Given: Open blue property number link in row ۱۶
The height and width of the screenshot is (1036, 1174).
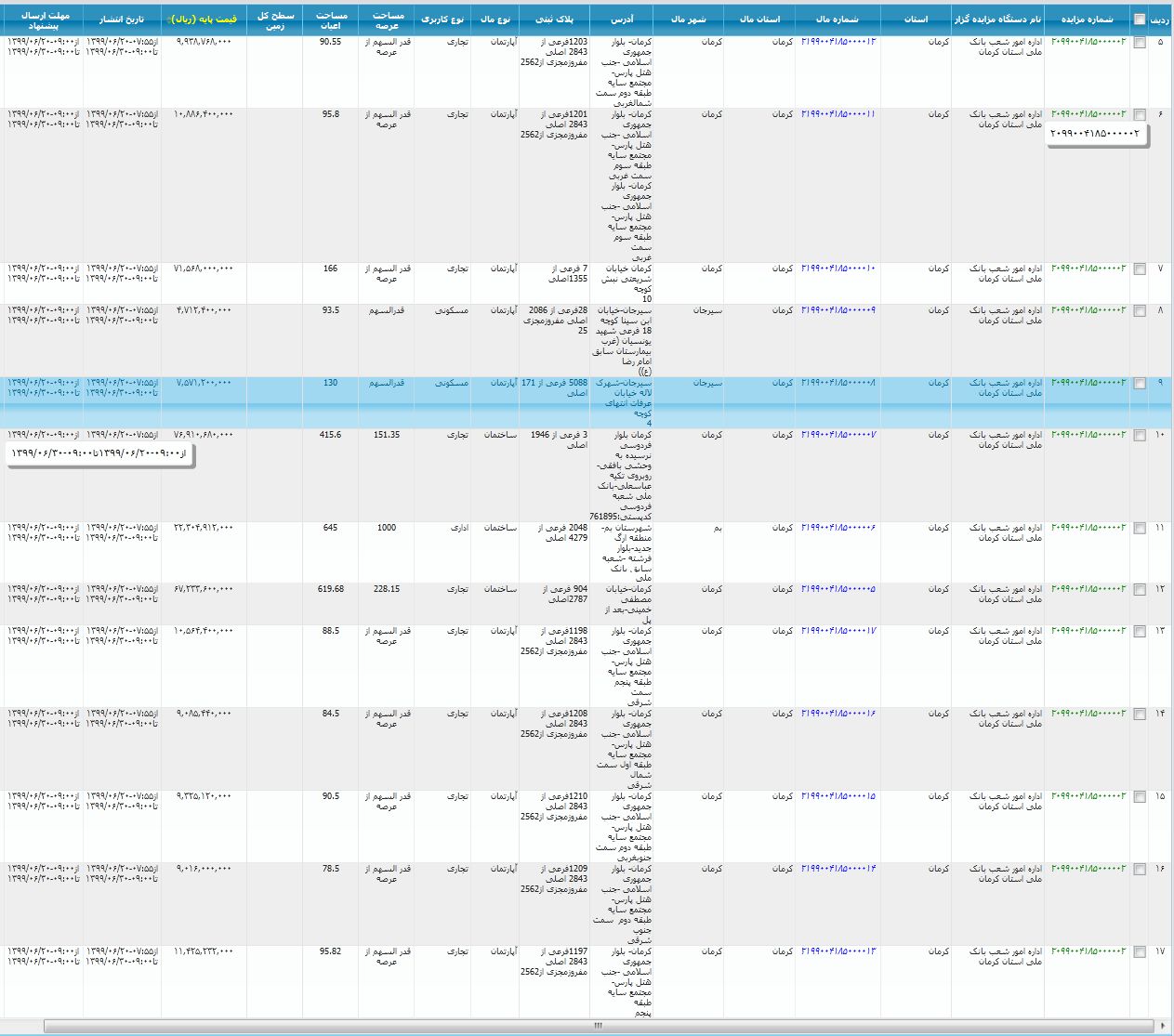Looking at the screenshot, I should (x=838, y=869).
